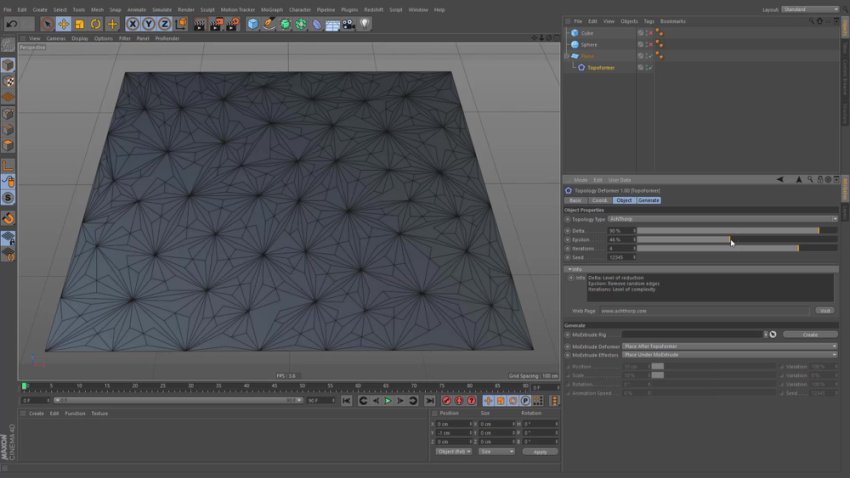
Task: Select the Cube object in Object Manager
Action: tap(587, 33)
